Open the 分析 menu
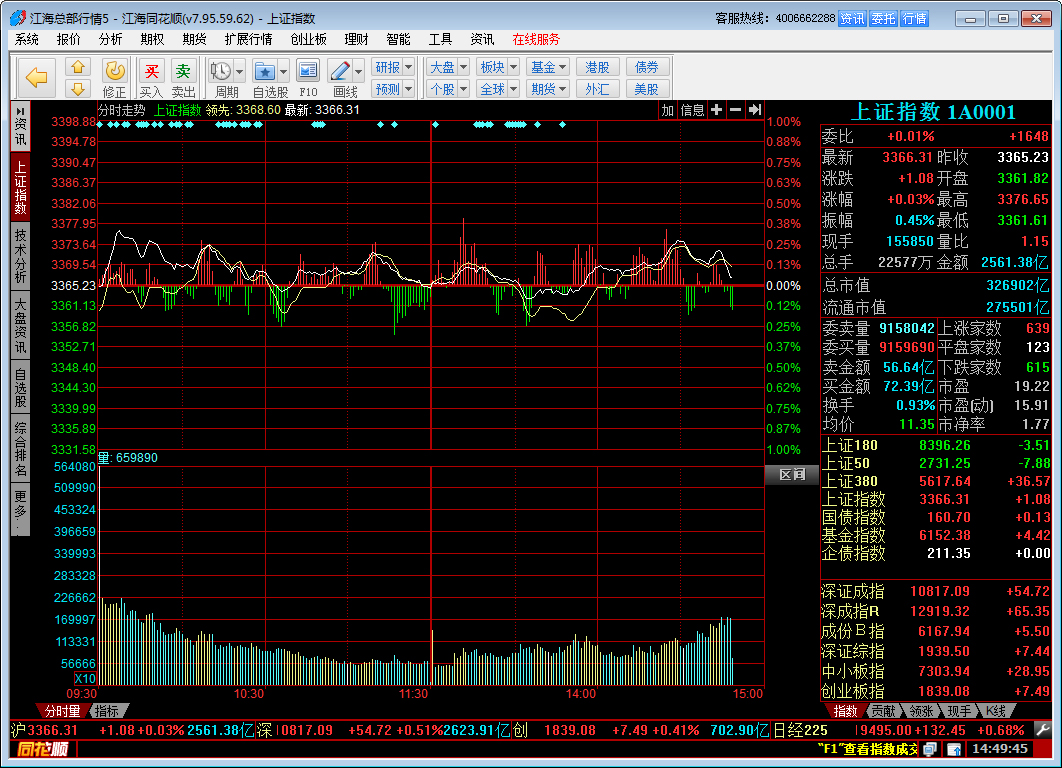This screenshot has width=1062, height=768. (x=110, y=39)
